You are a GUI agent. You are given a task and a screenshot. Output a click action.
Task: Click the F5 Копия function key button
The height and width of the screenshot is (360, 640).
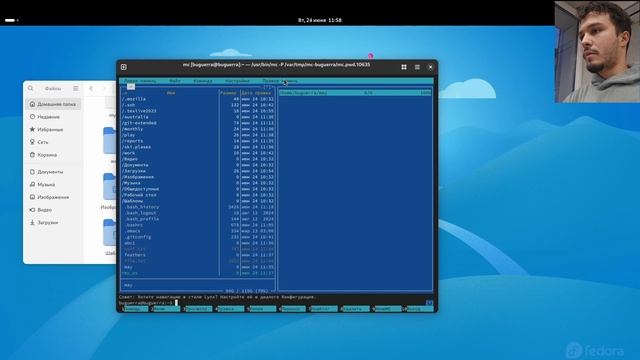click(261, 309)
